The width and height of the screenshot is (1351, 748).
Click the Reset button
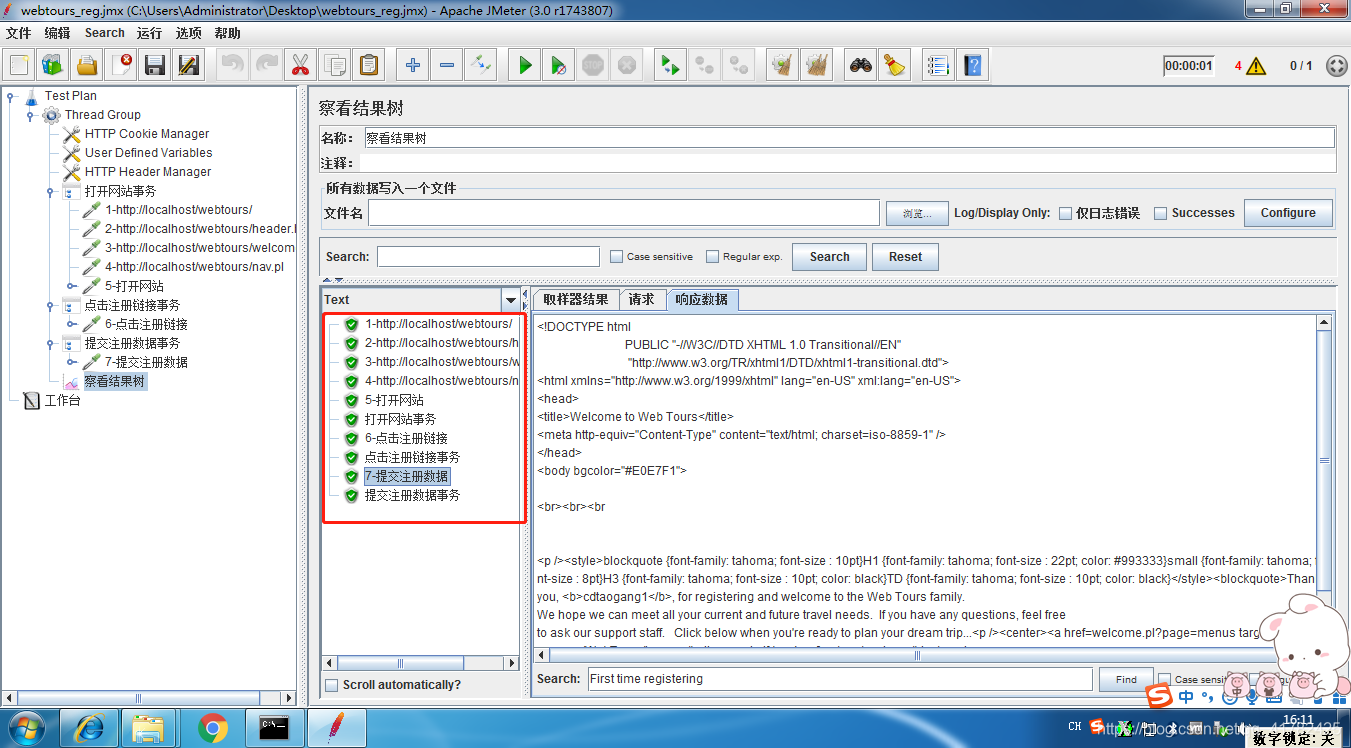click(x=905, y=257)
